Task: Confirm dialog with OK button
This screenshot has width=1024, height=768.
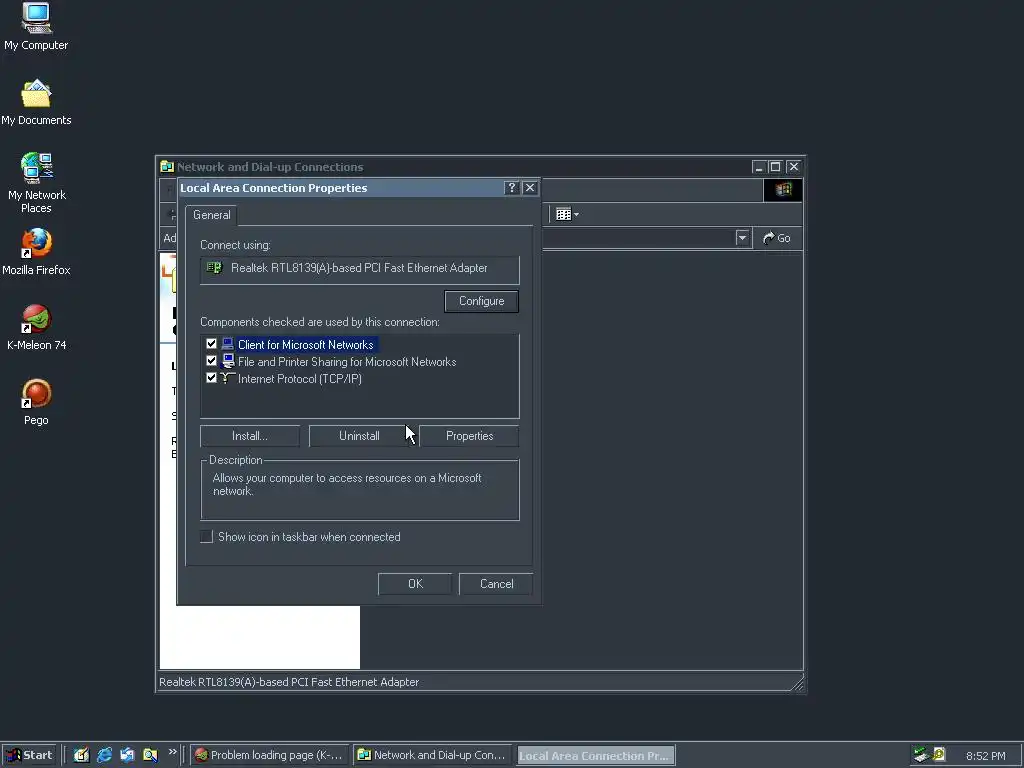Action: [415, 584]
